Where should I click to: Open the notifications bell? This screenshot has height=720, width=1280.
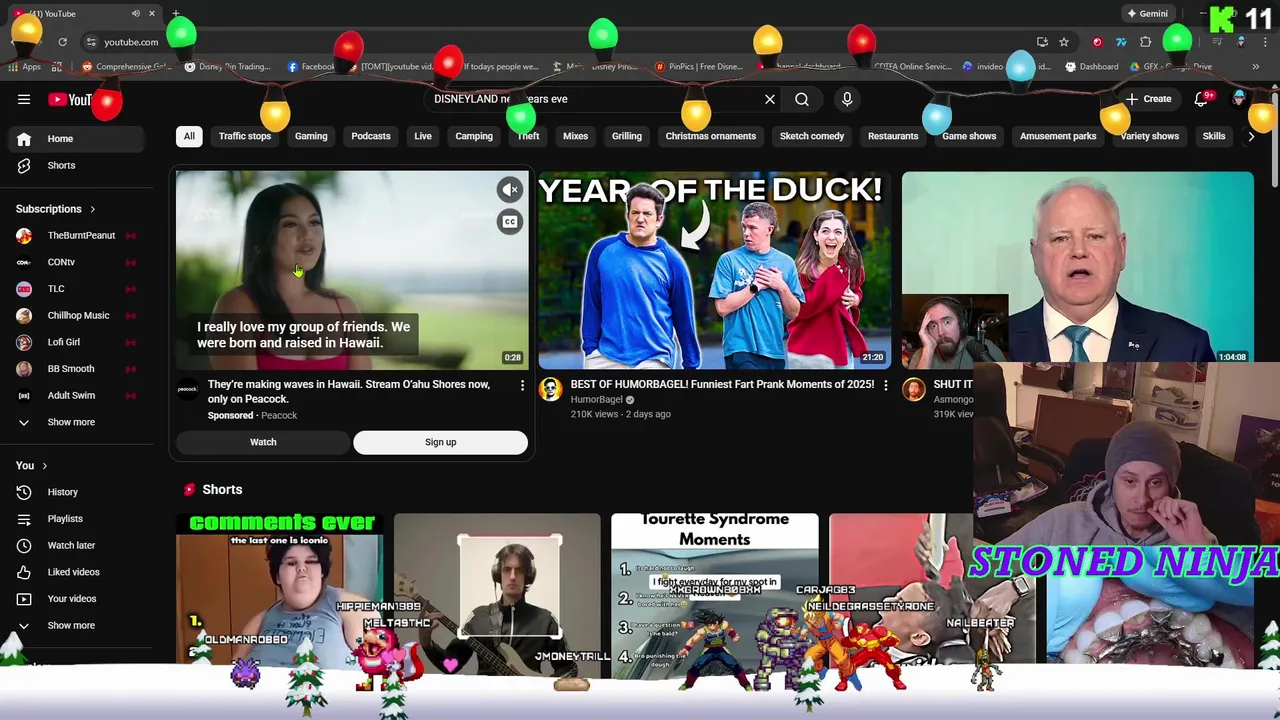point(1202,99)
